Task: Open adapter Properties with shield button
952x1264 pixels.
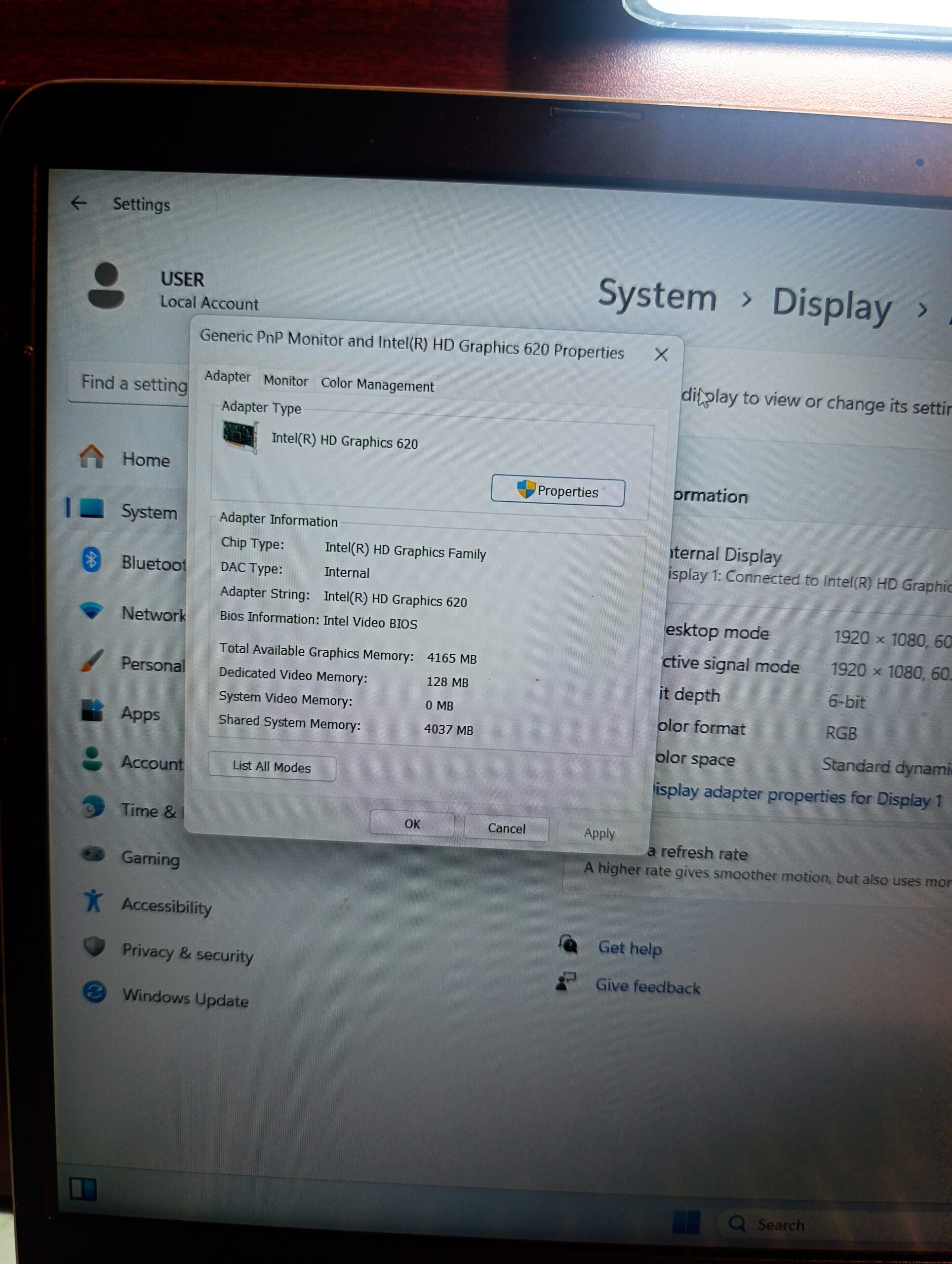Action: (x=557, y=491)
